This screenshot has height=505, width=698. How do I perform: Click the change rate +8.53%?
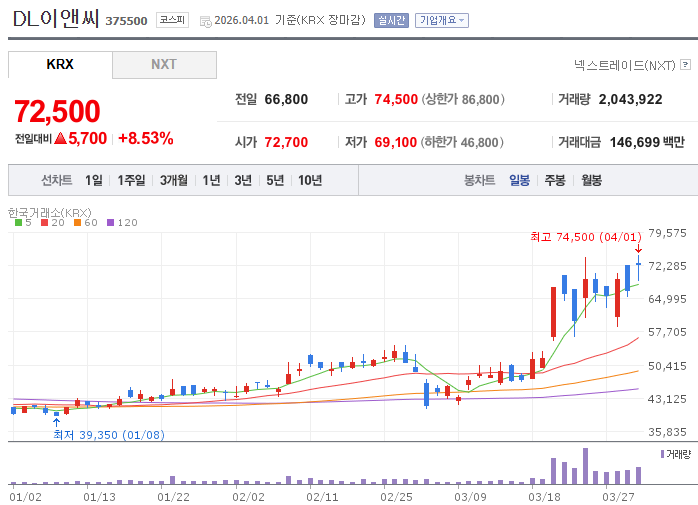point(146,138)
